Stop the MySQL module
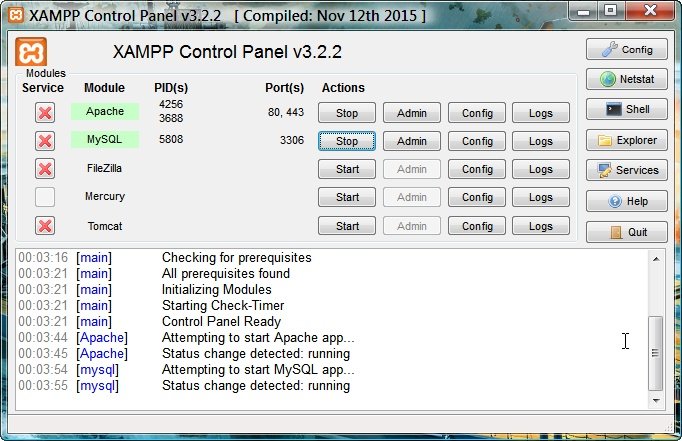Image resolution: width=682 pixels, height=441 pixels. (x=347, y=141)
